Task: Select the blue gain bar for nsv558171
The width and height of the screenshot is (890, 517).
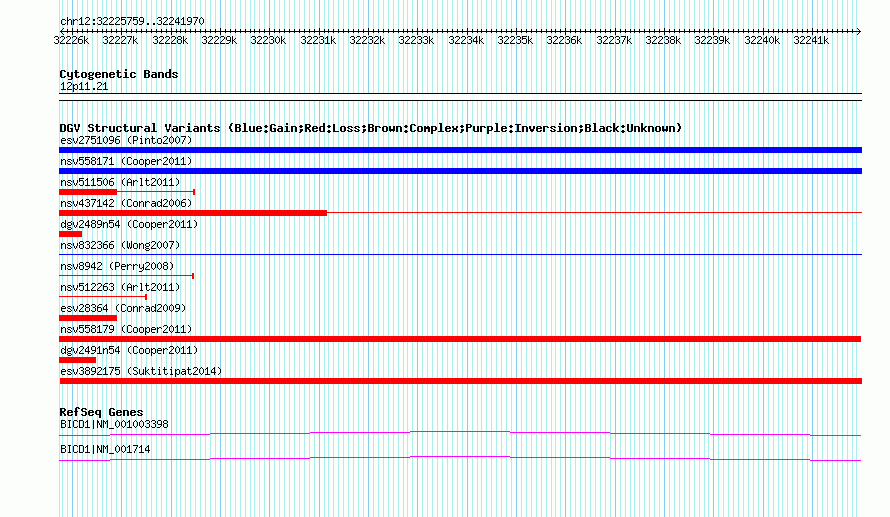Action: click(460, 171)
